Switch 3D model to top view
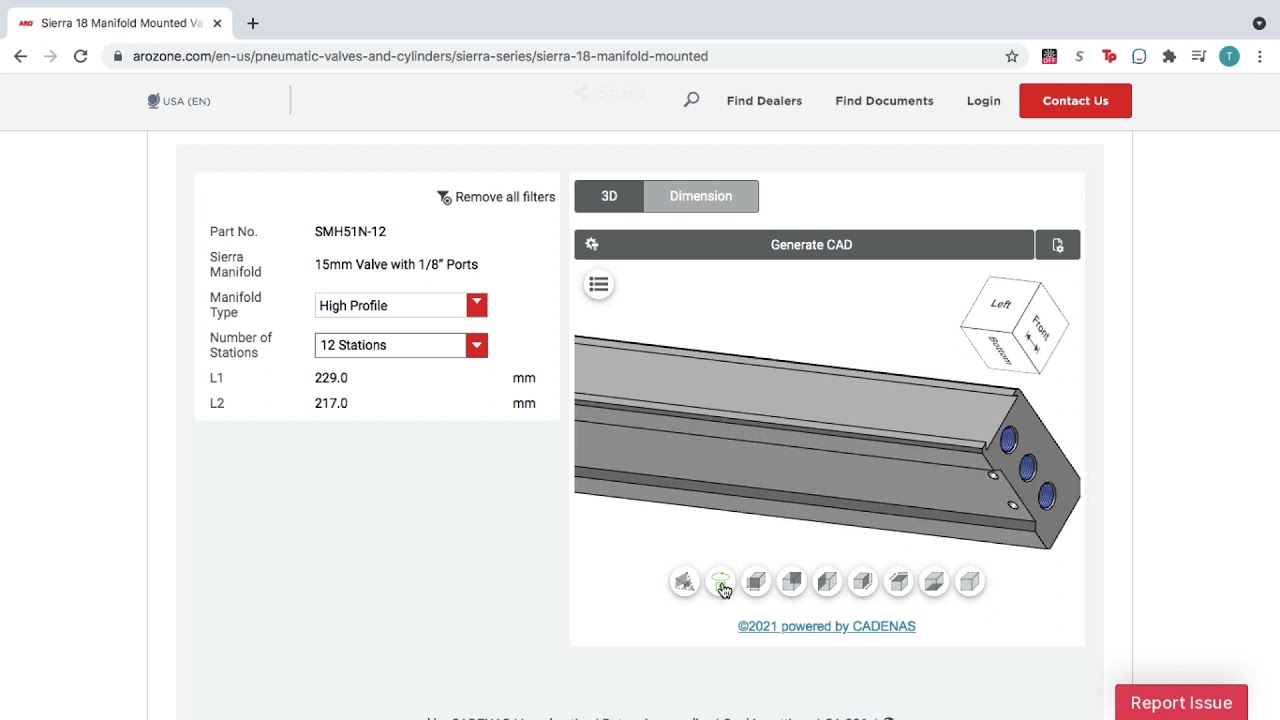 click(x=898, y=582)
